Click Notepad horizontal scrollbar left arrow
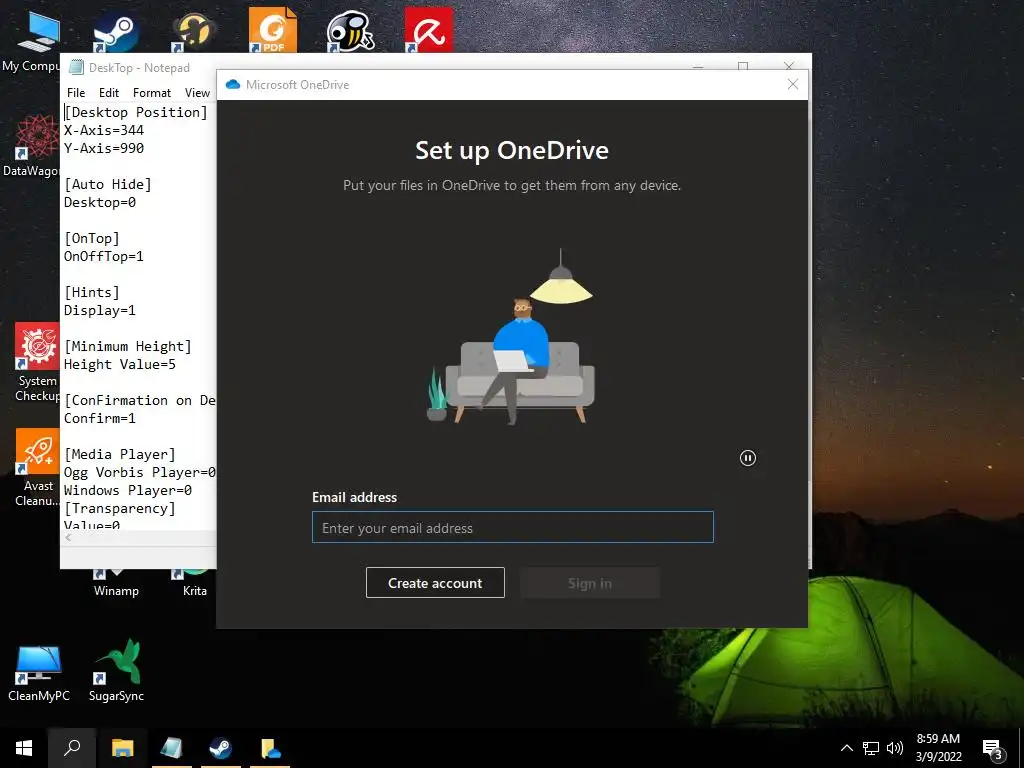Screen dimensions: 1024x768 pyautogui.click(x=68, y=537)
